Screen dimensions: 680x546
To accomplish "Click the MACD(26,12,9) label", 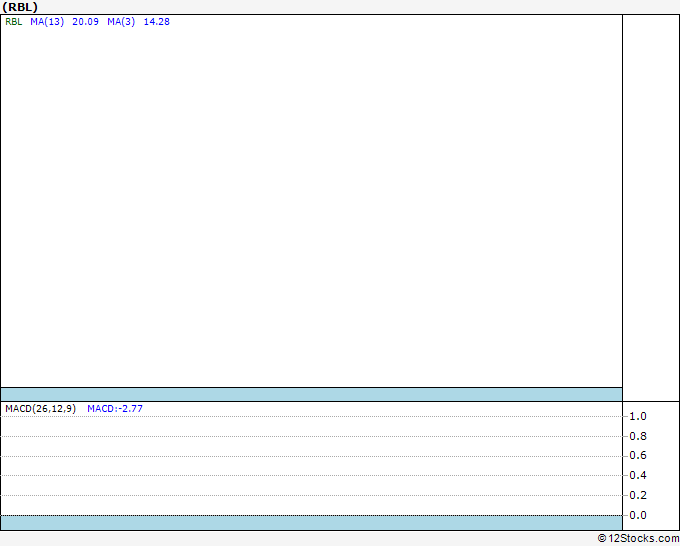I will point(40,409).
